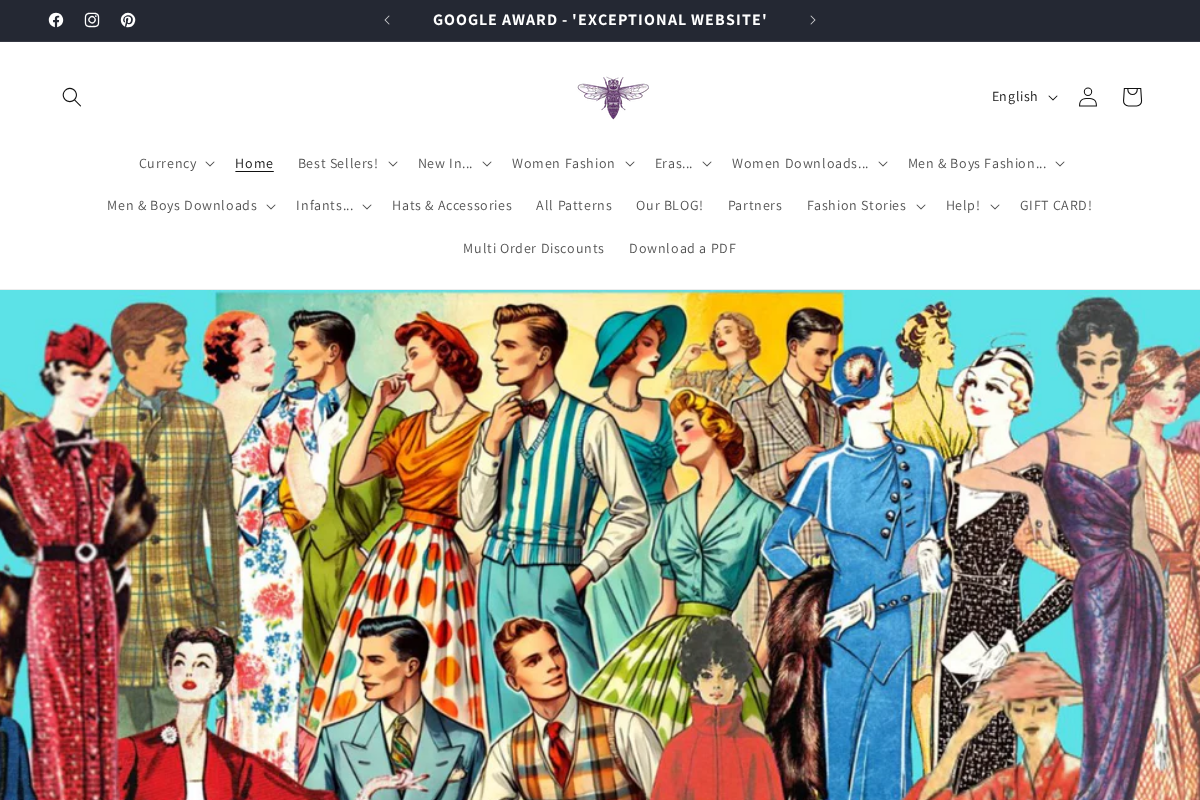Viewport: 1200px width, 800px height.
Task: Expand the Women Fashion menu
Action: 571,163
